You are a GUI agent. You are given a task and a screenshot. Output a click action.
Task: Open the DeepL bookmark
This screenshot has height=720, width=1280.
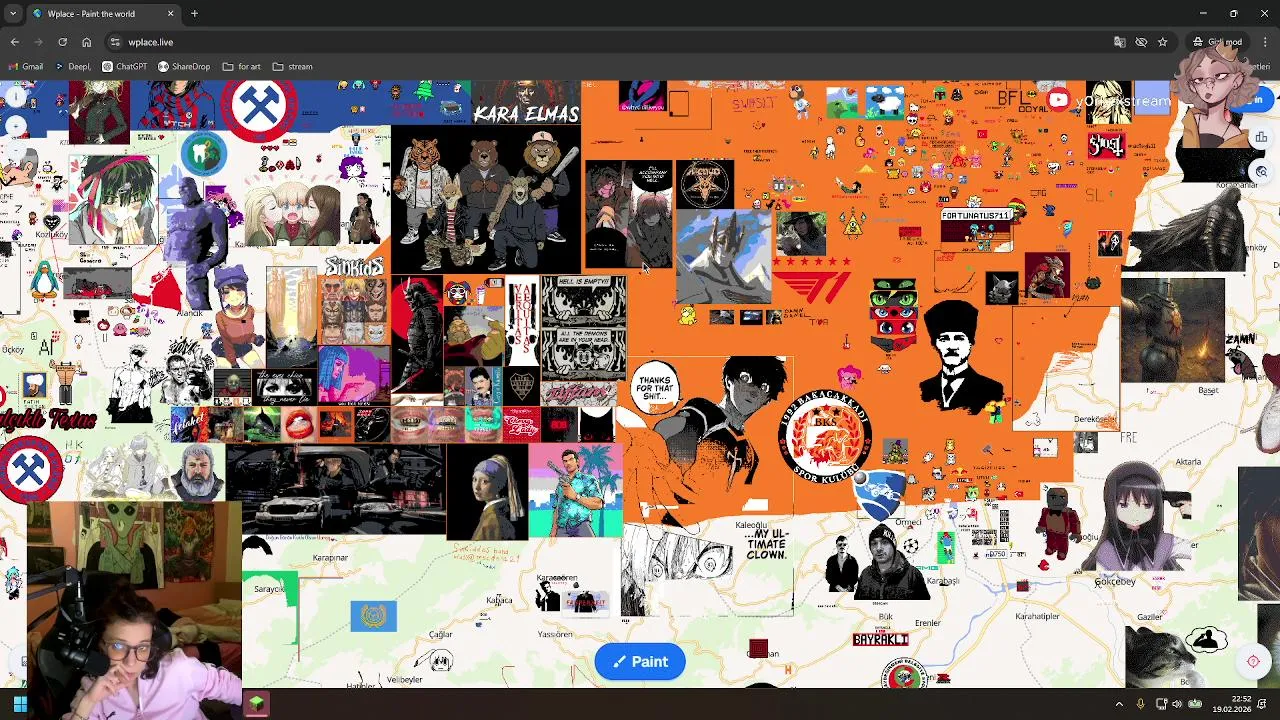(73, 67)
